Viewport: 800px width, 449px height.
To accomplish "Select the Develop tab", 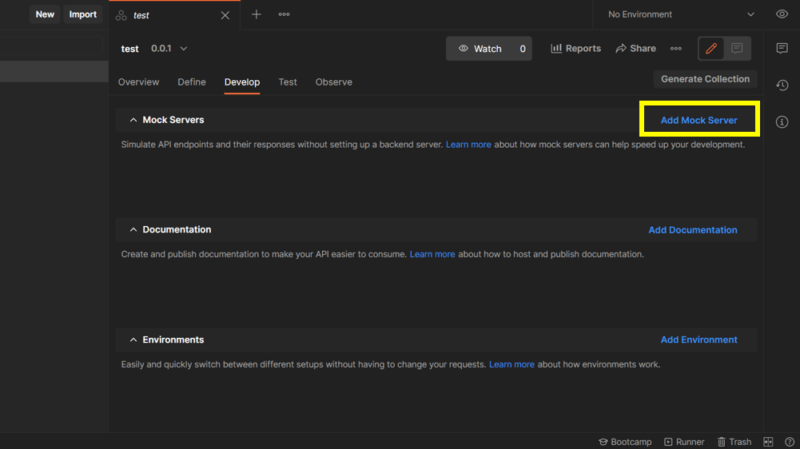I will 242,82.
